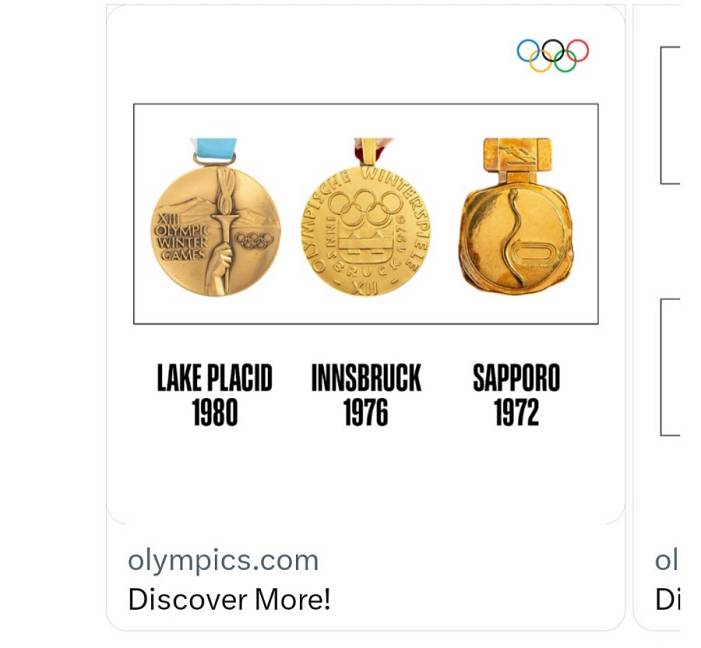701x648 pixels.
Task: Click the "Discover More!" link
Action: (229, 599)
